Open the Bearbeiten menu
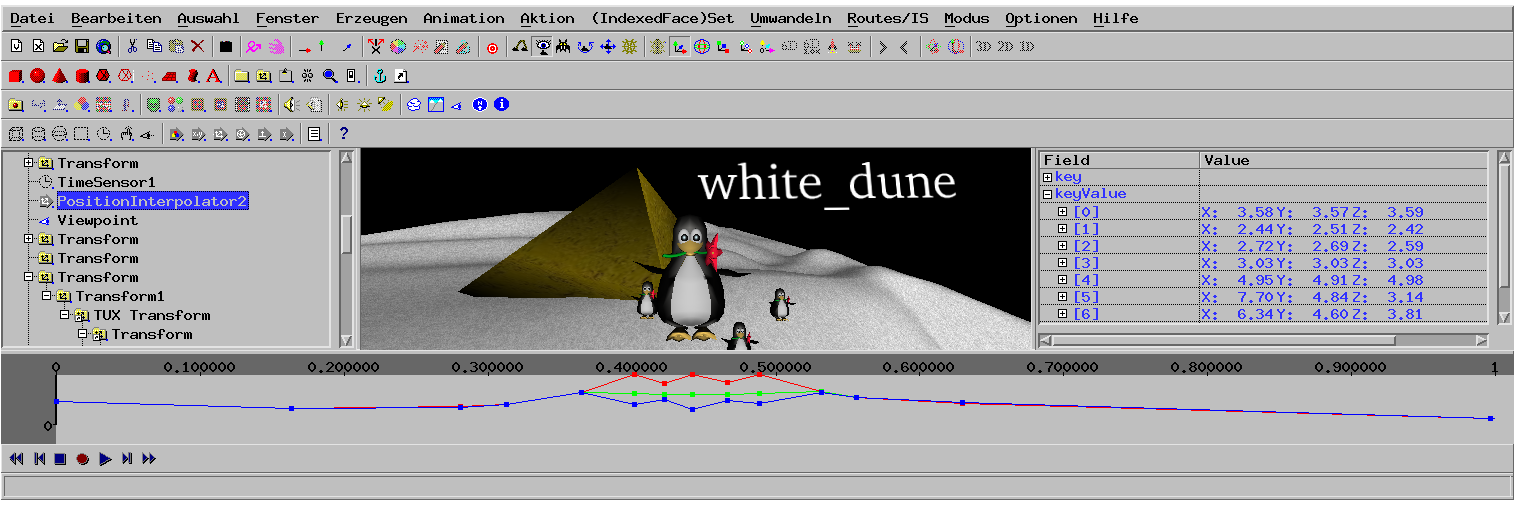Image resolution: width=1515 pixels, height=505 pixels. 116,18
